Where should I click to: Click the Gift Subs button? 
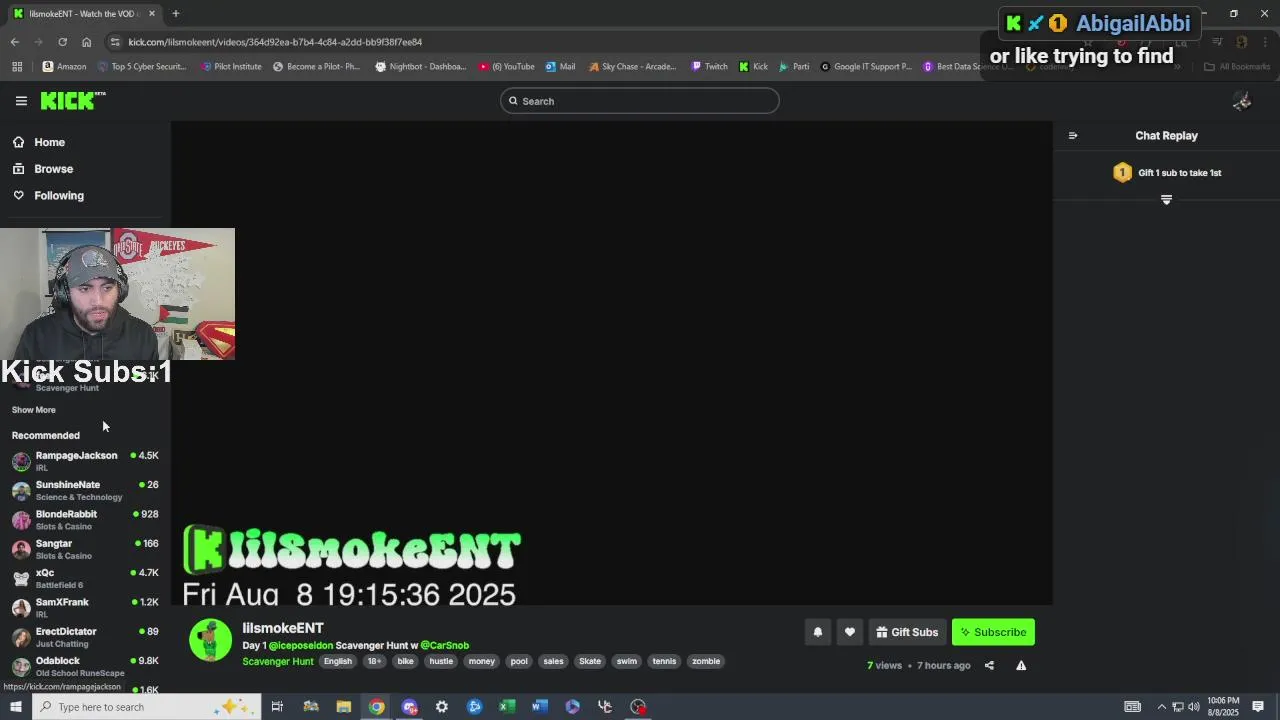coord(907,632)
